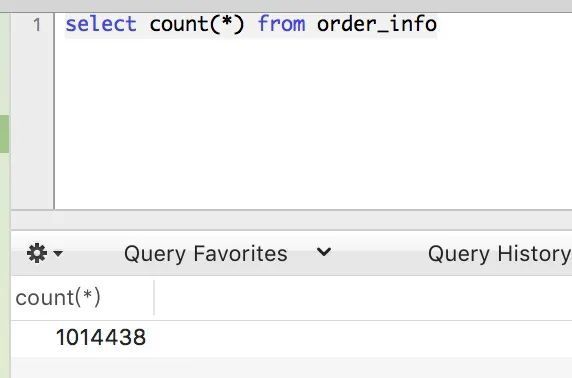Click the green scroll thumb on the sidebar

coord(4,134)
